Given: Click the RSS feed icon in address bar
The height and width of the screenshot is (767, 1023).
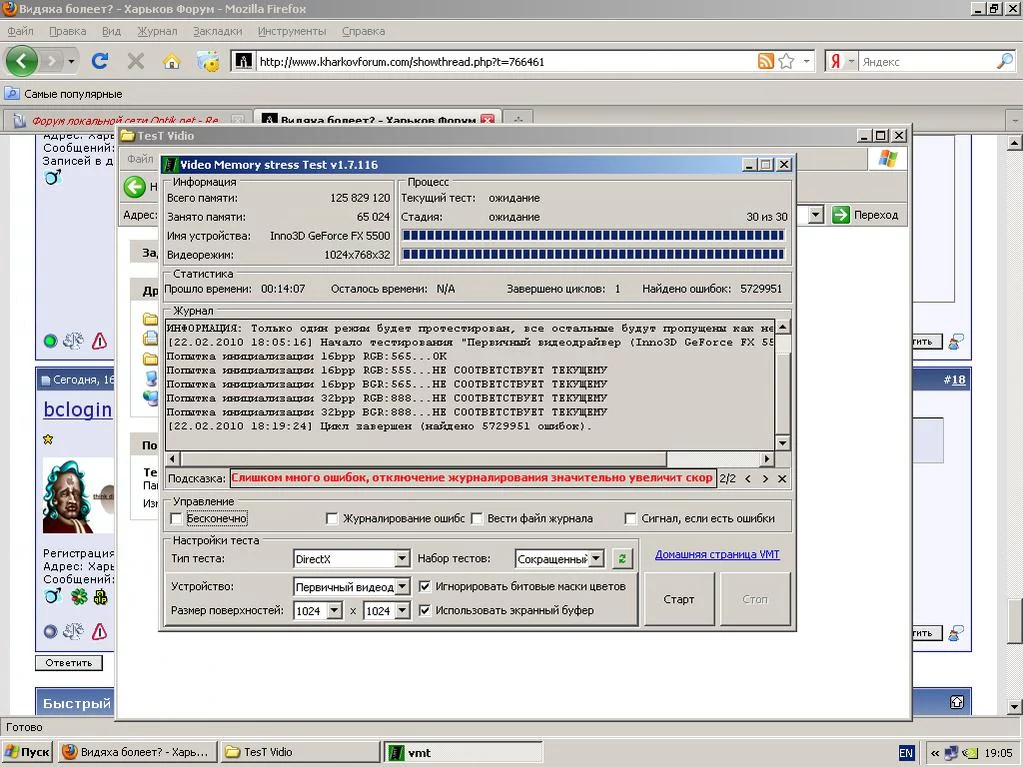Looking at the screenshot, I should [765, 61].
